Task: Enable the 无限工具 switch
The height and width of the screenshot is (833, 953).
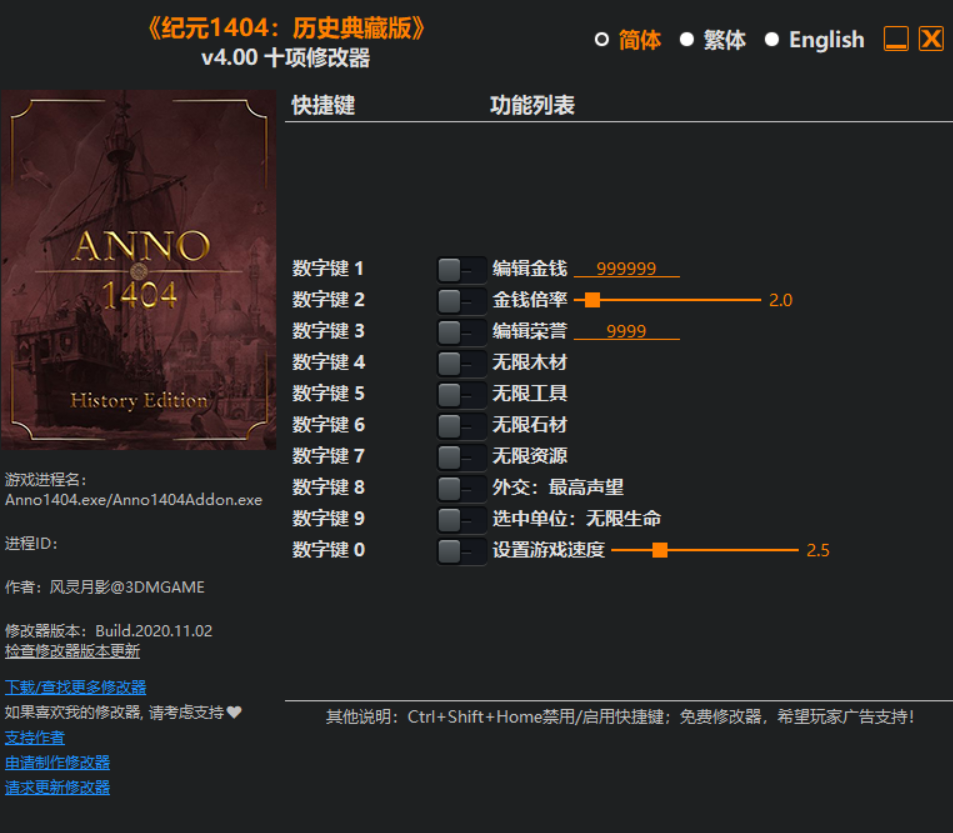Action: 461,395
